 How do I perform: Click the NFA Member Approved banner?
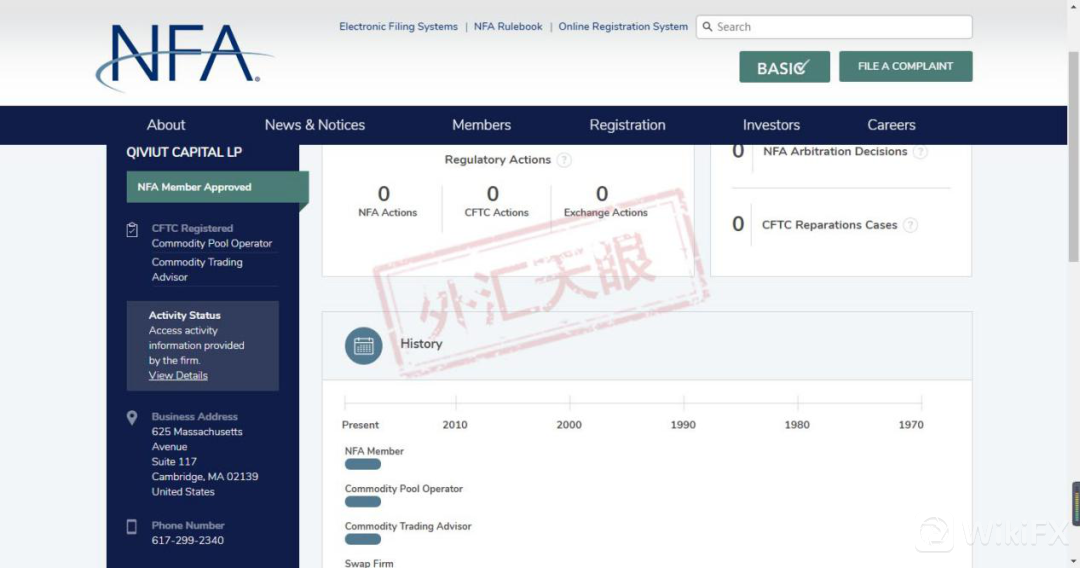pos(217,187)
